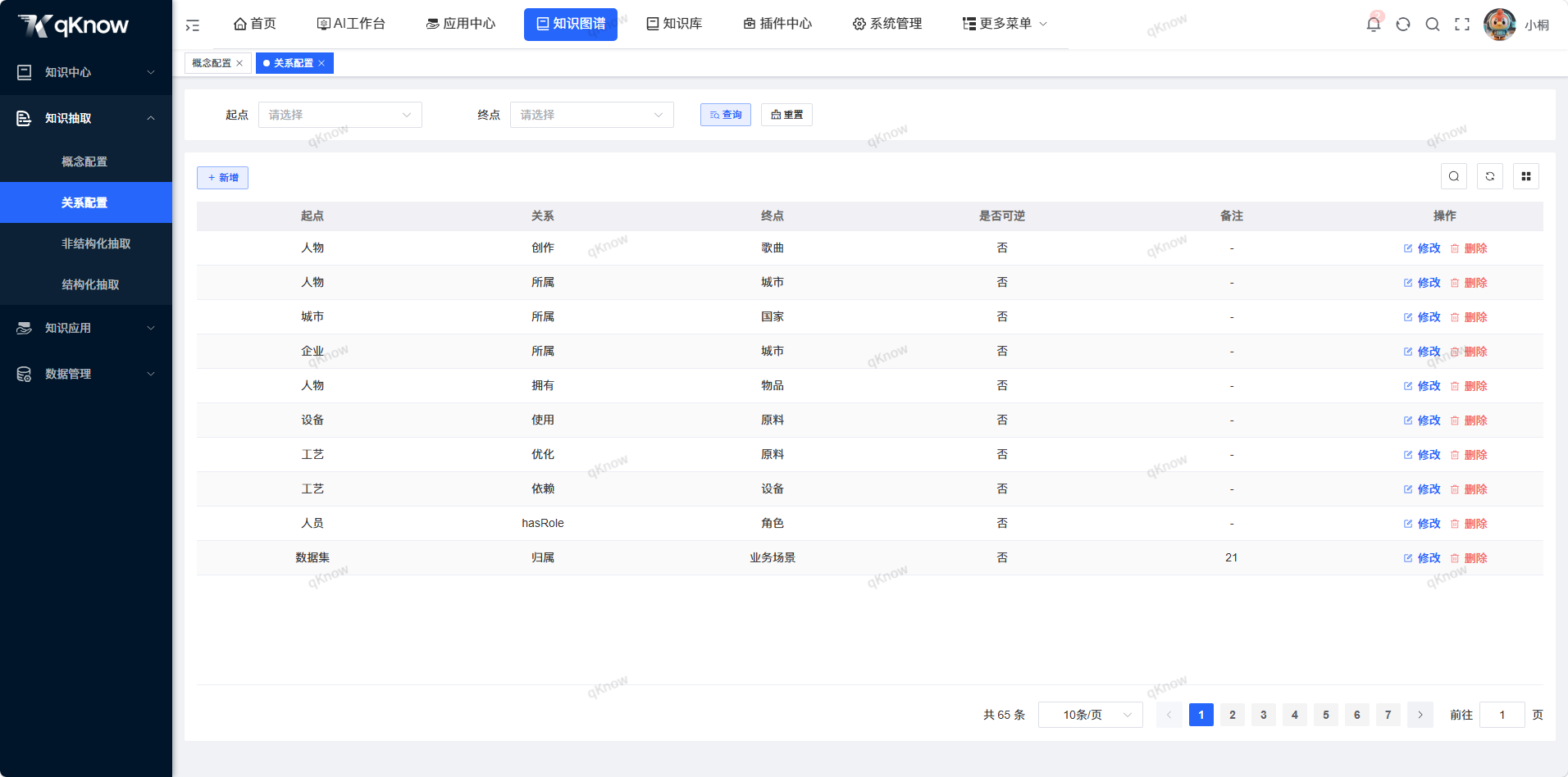
Task: Click the 查询 button
Action: click(726, 115)
